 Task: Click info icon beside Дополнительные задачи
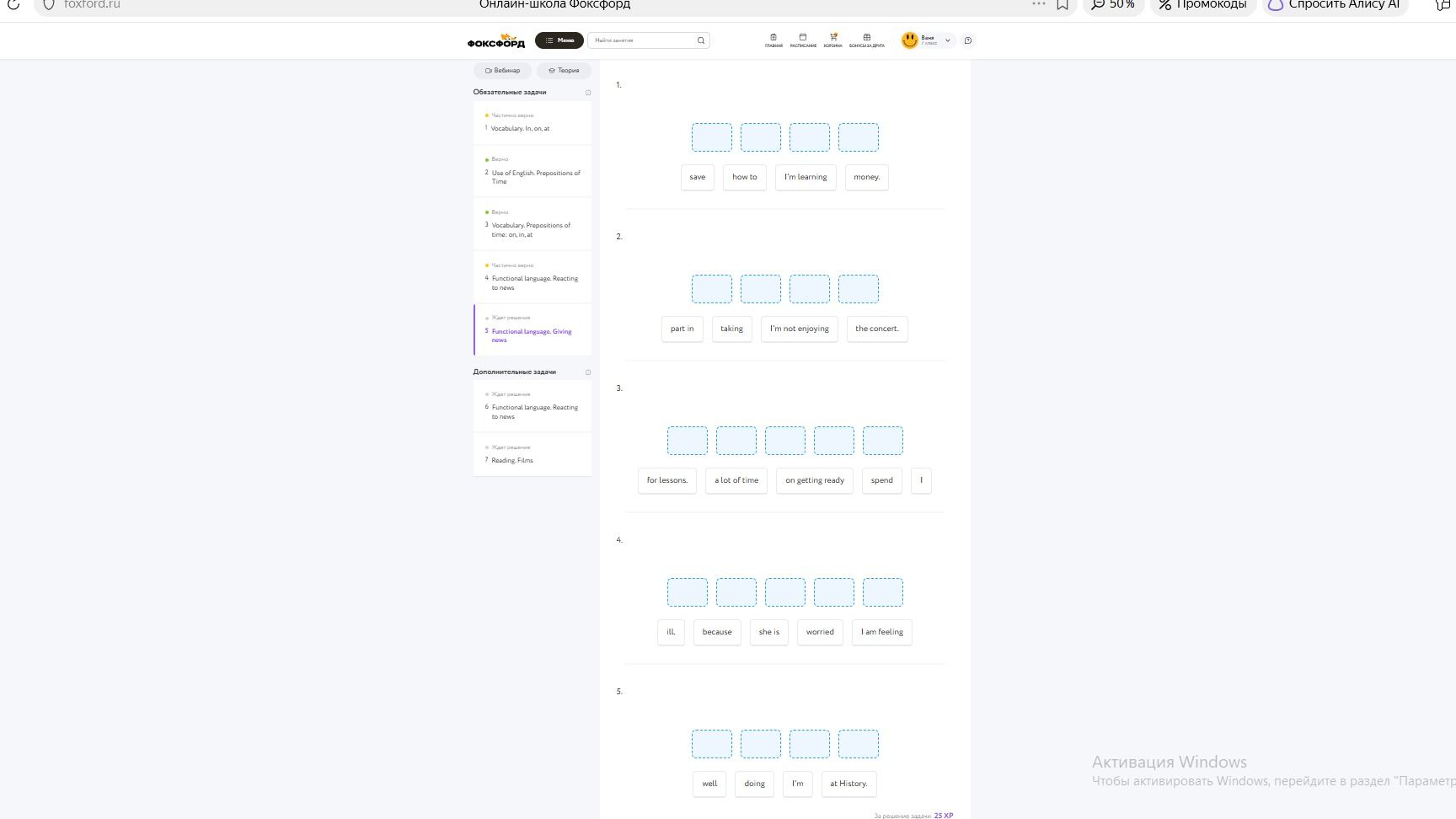[588, 372]
